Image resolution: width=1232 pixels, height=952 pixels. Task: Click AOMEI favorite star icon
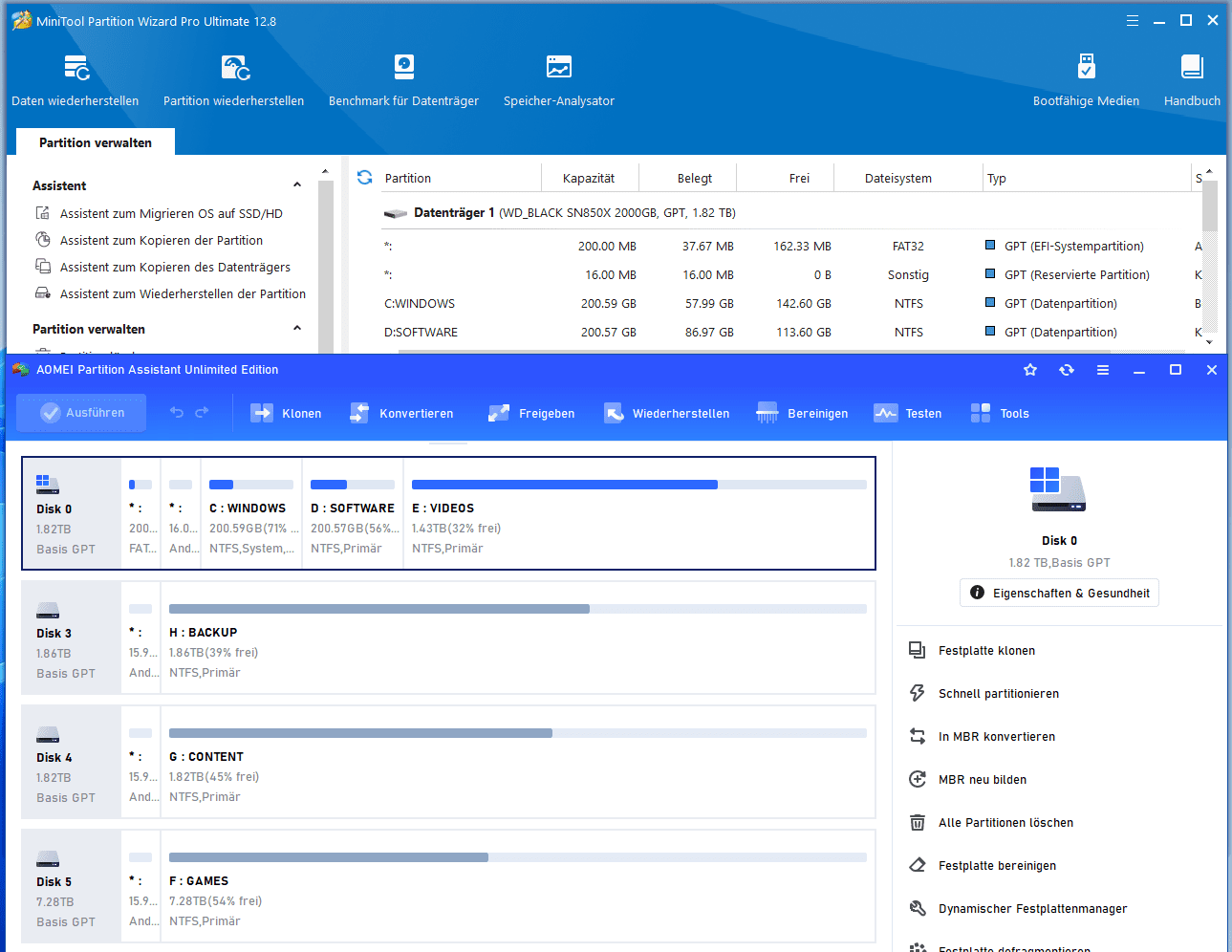(x=1030, y=370)
